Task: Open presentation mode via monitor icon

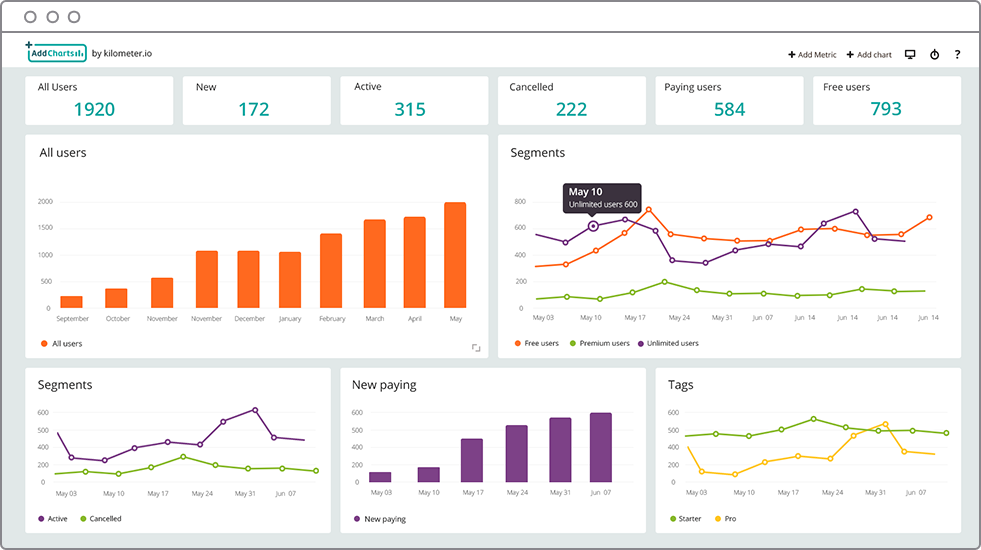Action: click(910, 54)
